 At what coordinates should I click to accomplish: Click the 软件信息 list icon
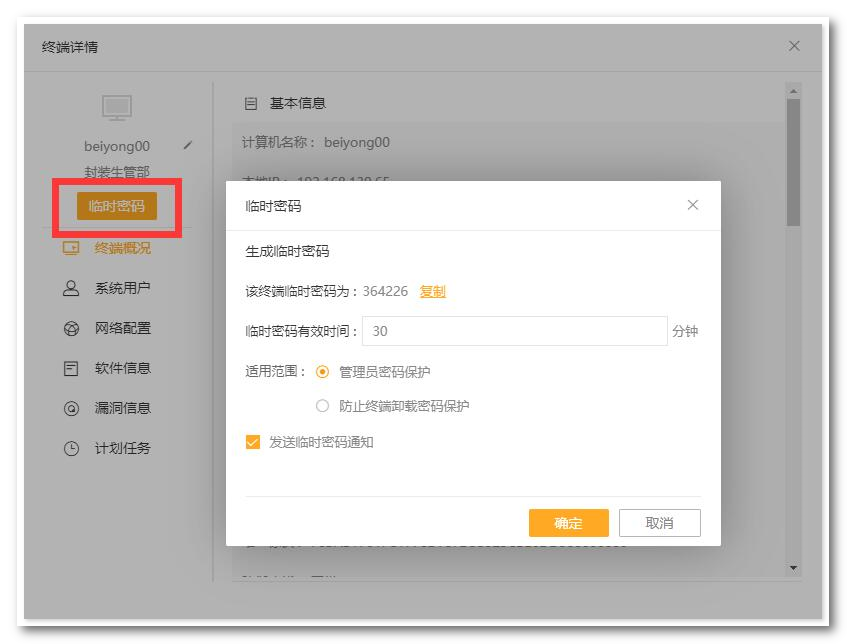point(71,368)
